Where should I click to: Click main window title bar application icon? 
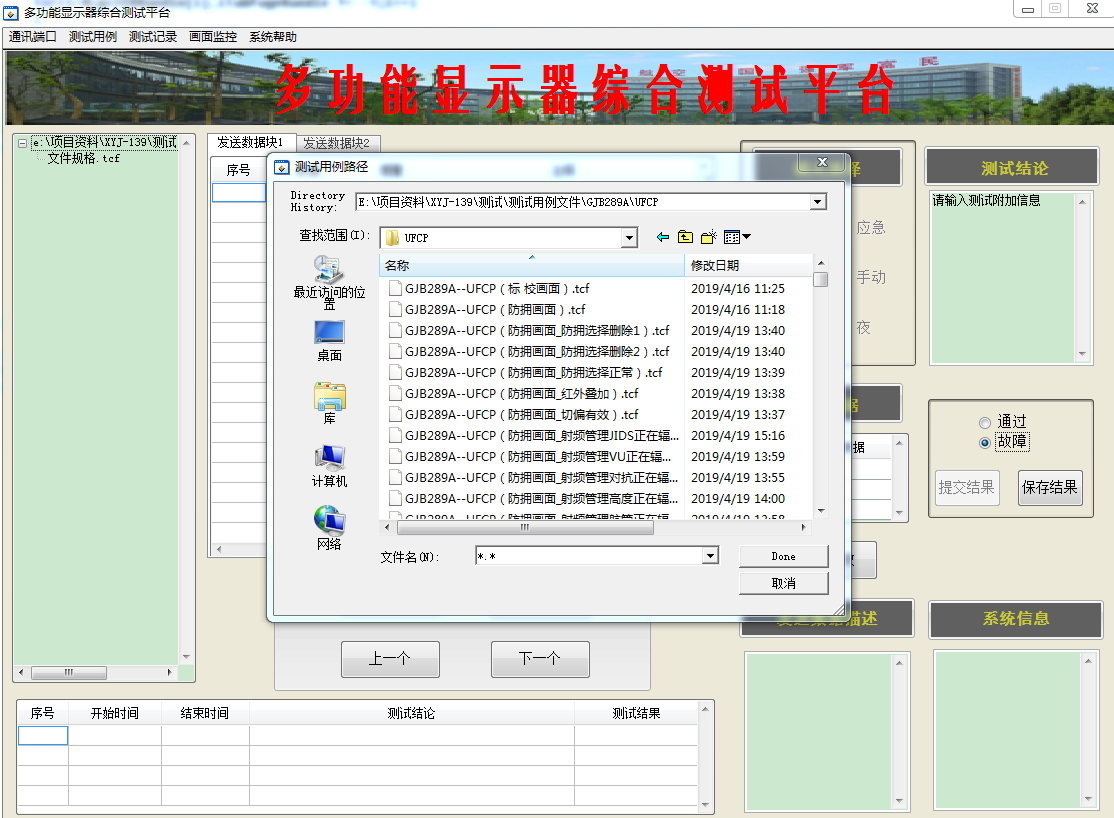(11, 12)
